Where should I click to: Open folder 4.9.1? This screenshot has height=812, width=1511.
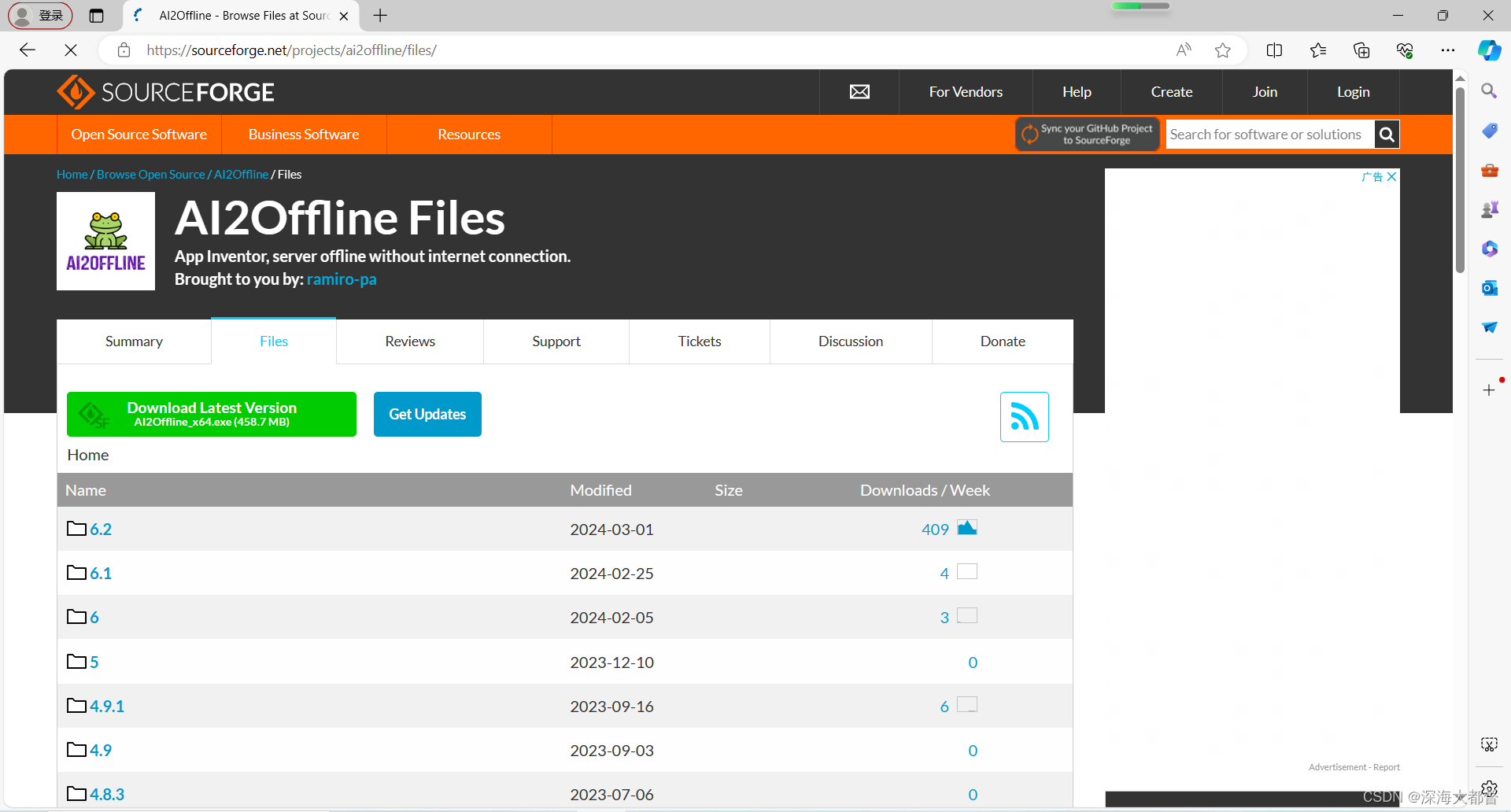point(107,706)
